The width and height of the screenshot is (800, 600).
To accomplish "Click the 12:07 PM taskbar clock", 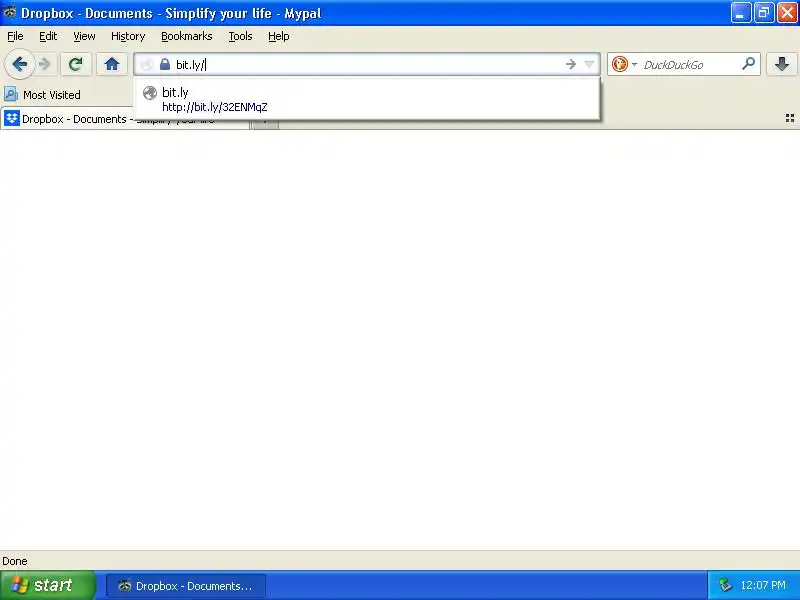I will [763, 585].
